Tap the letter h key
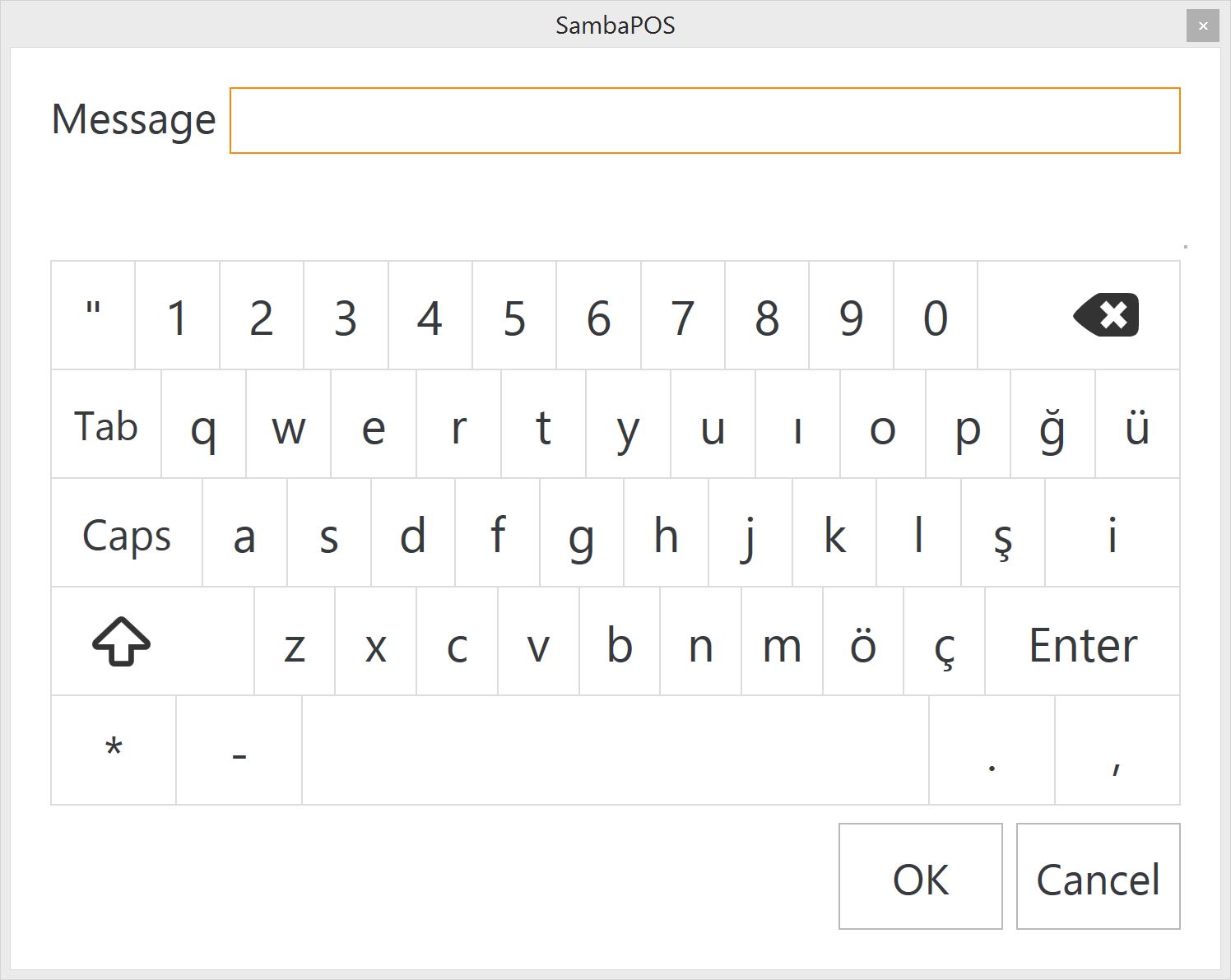The height and width of the screenshot is (980, 1231). 667,532
